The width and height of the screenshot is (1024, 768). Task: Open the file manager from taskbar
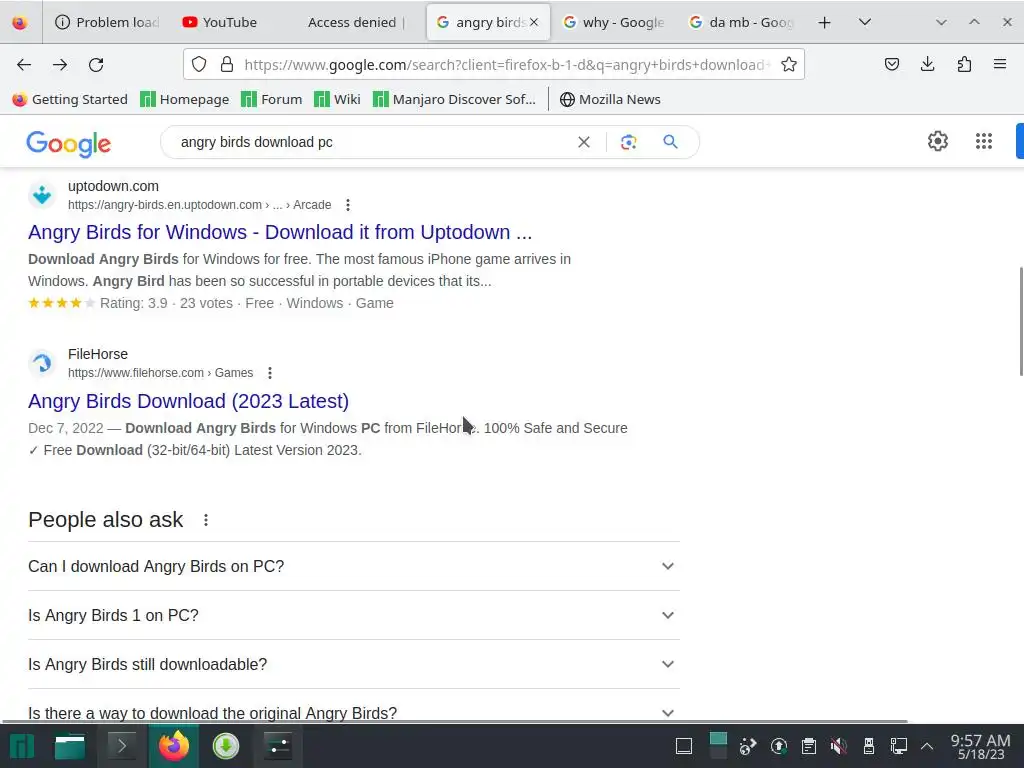coord(70,746)
